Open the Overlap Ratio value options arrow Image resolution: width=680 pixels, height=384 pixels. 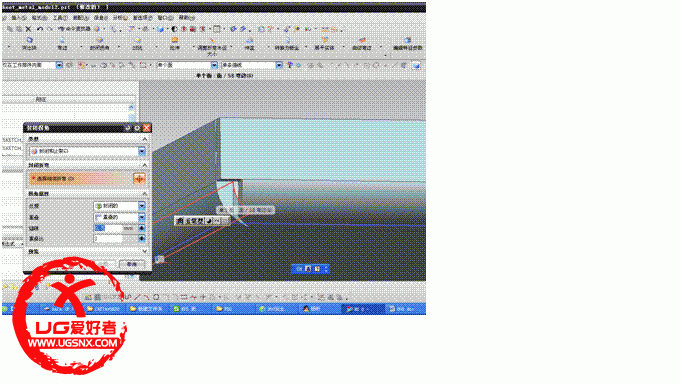point(142,239)
